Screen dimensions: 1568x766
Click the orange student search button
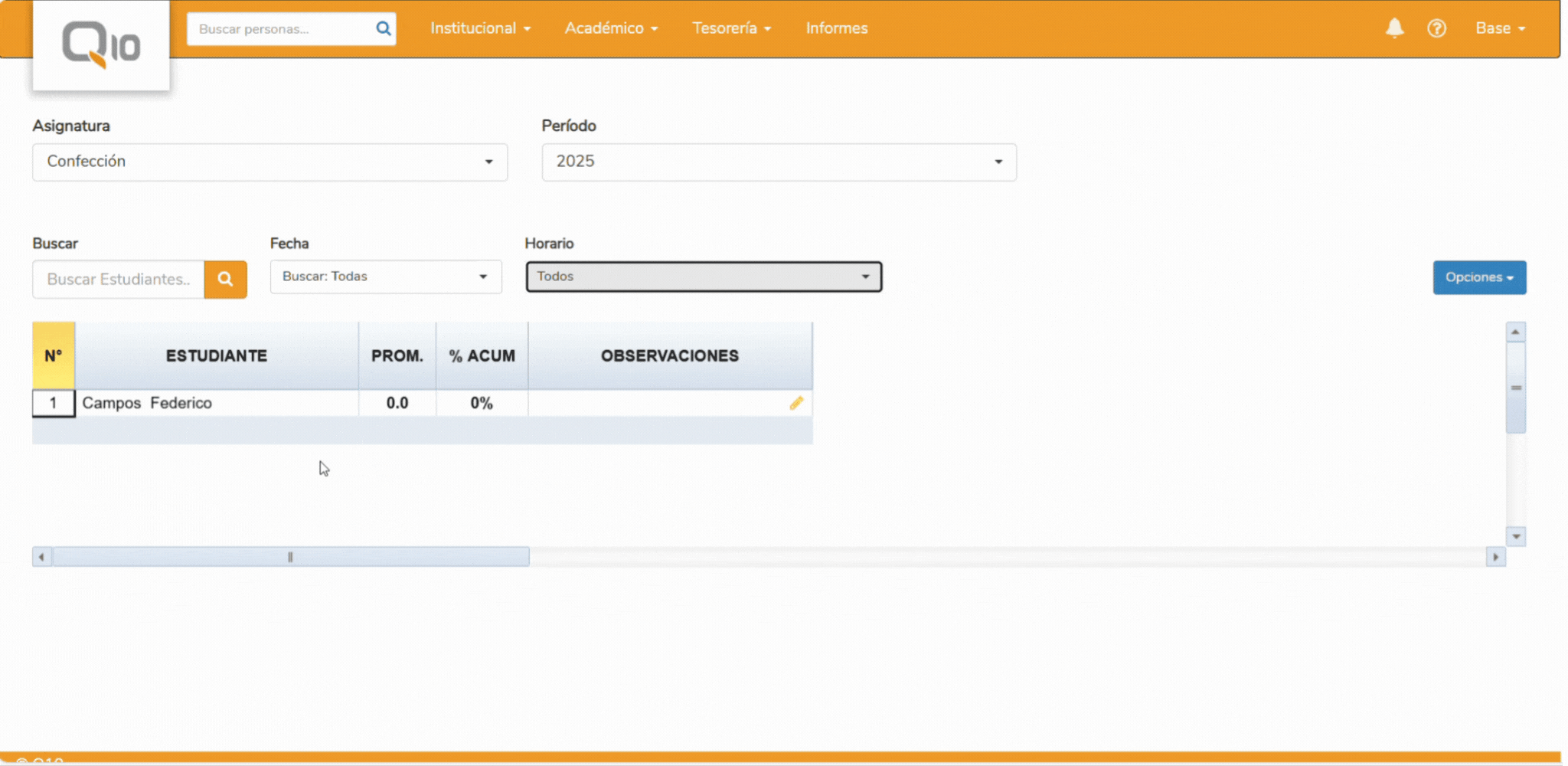coord(225,279)
